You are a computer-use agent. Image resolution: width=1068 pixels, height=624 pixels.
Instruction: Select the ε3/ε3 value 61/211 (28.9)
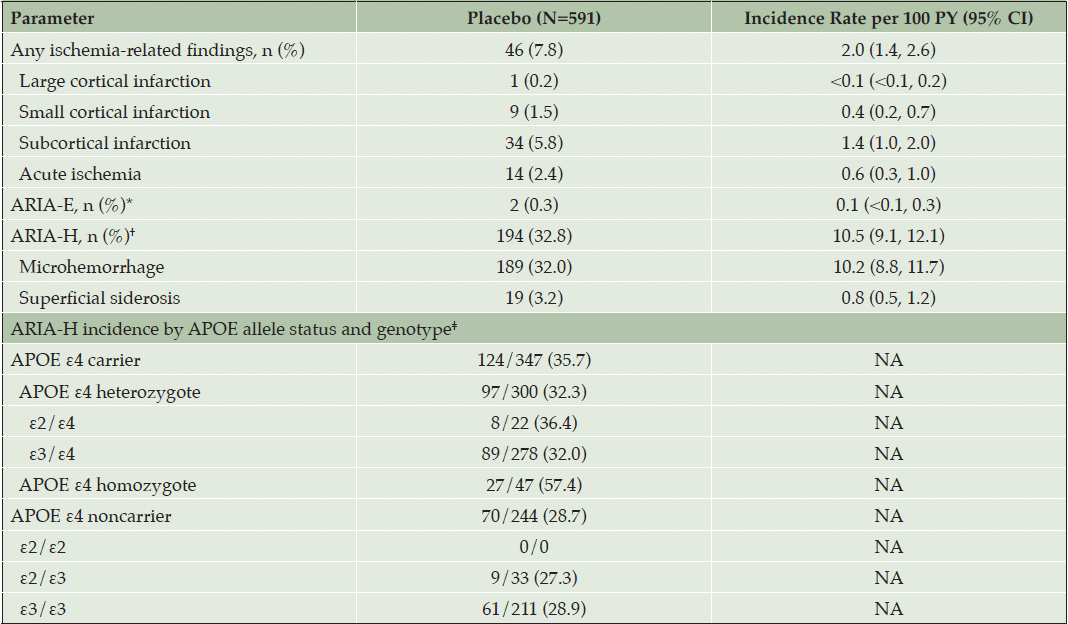534,609
